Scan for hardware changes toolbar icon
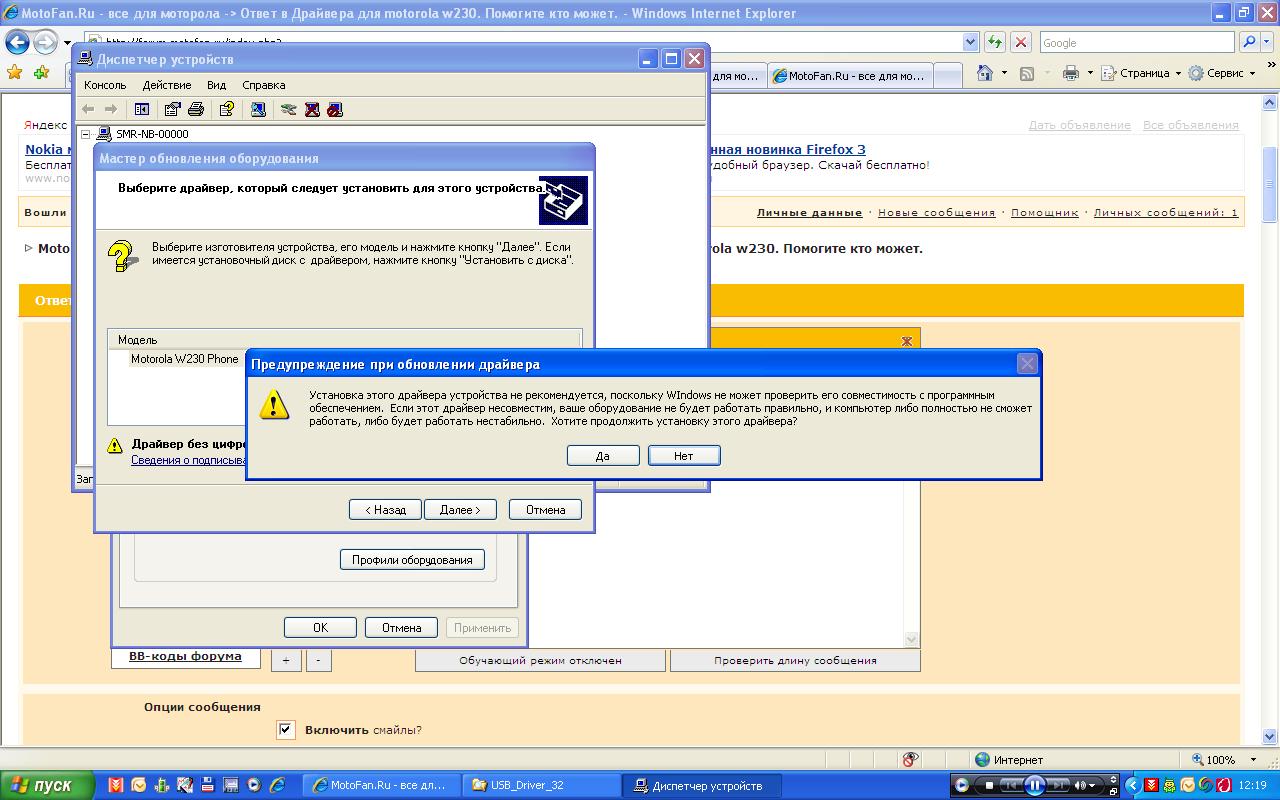Screen dimensions: 1280x800 click(258, 109)
